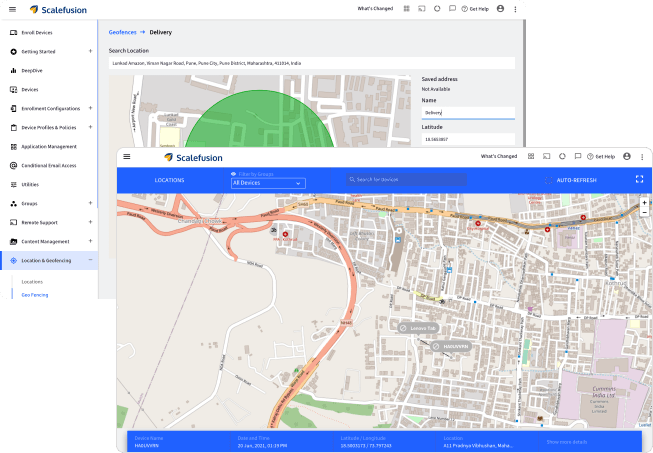Collapse Location & Geofencing sidebar section
Image resolution: width=653 pixels, height=453 pixels.
coord(90,260)
